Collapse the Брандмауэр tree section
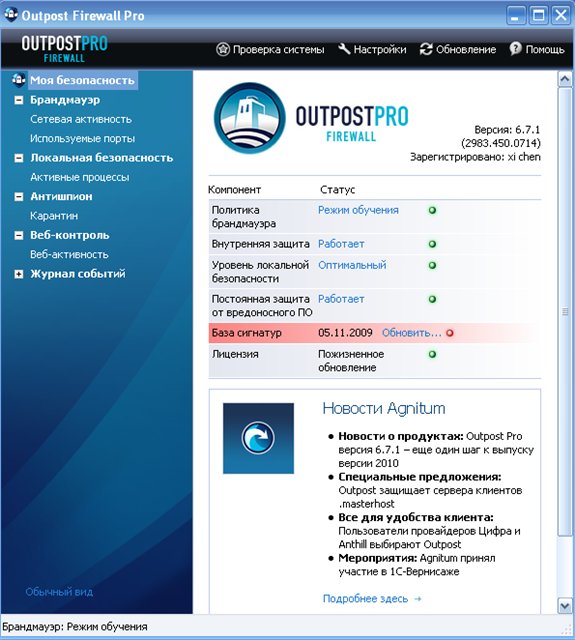This screenshot has height=640, width=575. click(19, 100)
